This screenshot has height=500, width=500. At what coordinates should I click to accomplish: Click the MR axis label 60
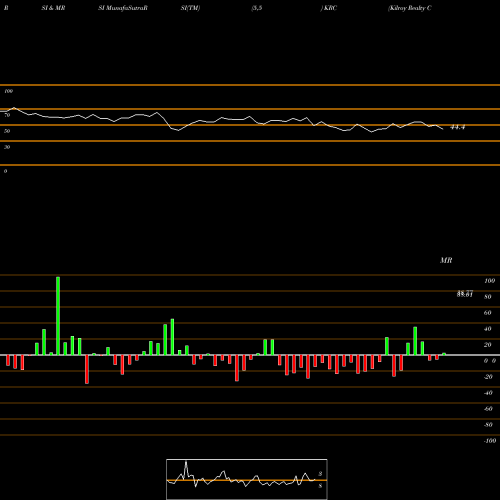click(x=488, y=313)
